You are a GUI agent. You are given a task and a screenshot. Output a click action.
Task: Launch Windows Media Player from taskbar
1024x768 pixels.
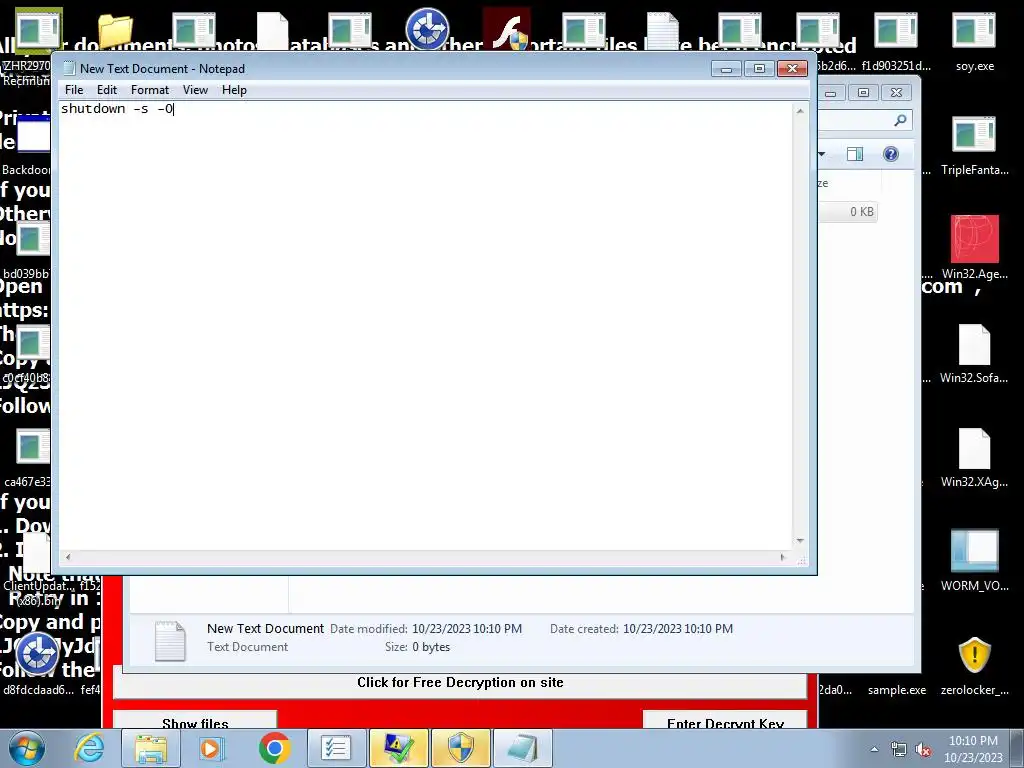pyautogui.click(x=212, y=748)
